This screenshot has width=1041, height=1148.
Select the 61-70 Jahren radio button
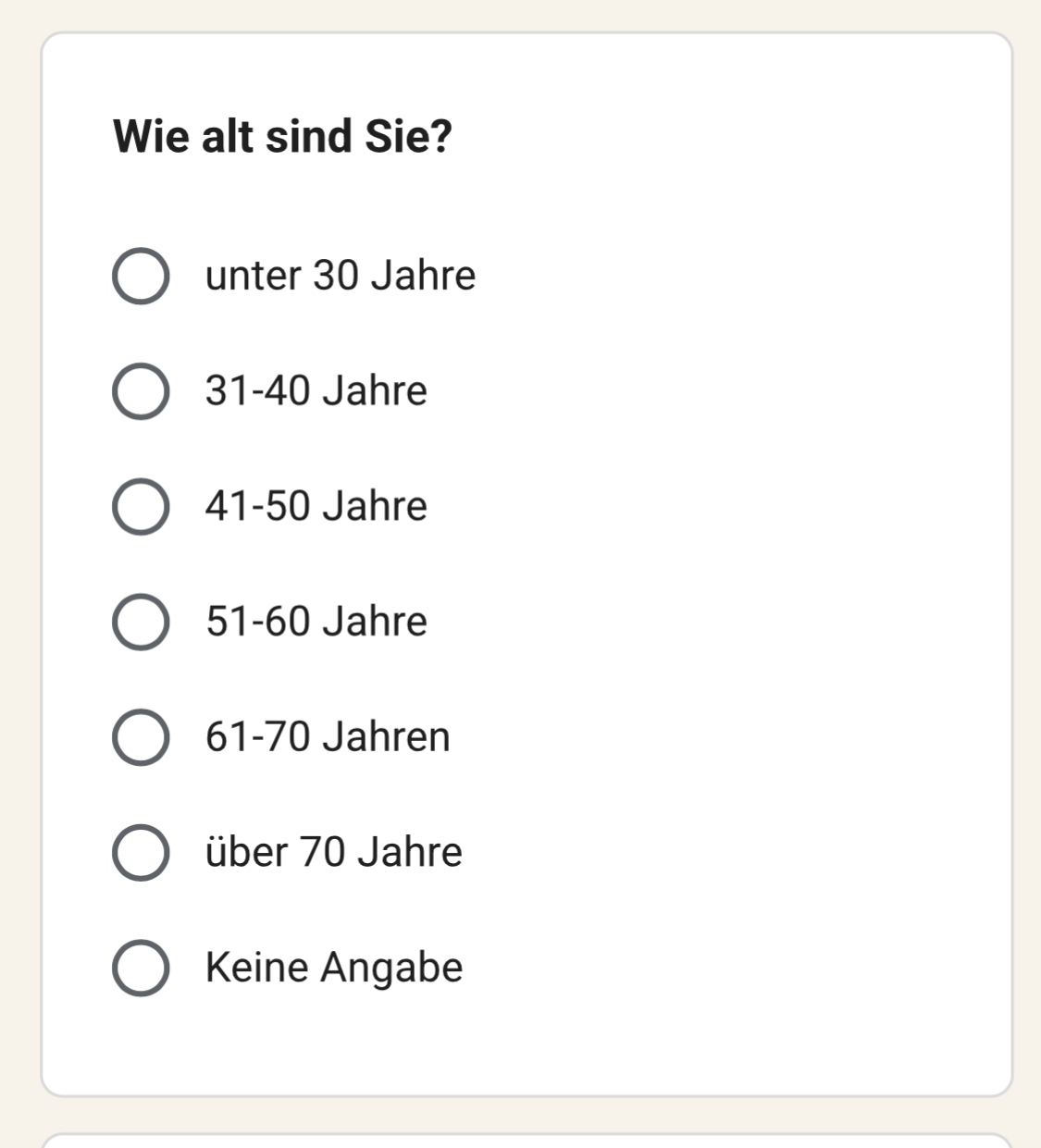(x=141, y=737)
